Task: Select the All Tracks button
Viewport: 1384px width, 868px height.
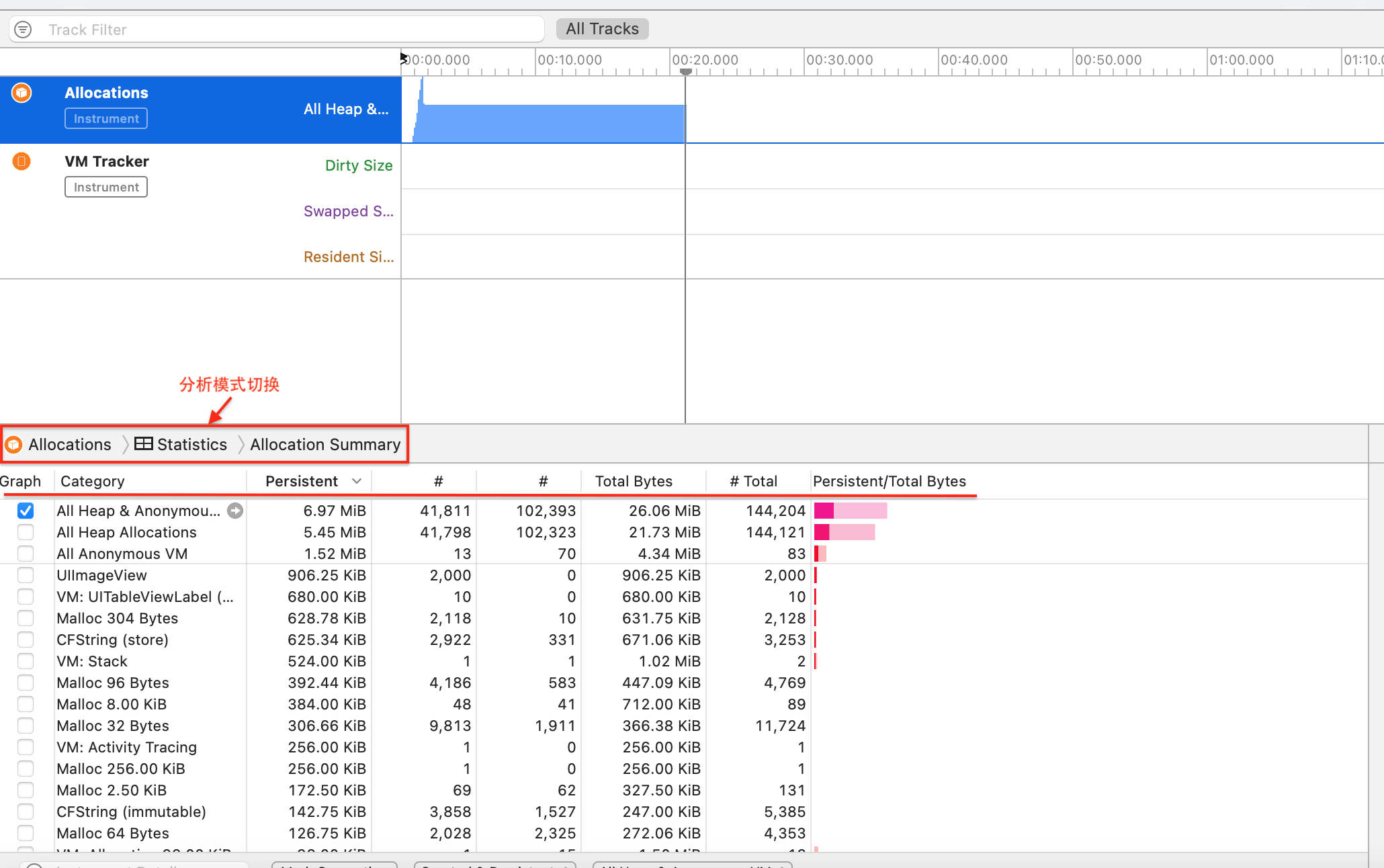Action: (x=603, y=29)
